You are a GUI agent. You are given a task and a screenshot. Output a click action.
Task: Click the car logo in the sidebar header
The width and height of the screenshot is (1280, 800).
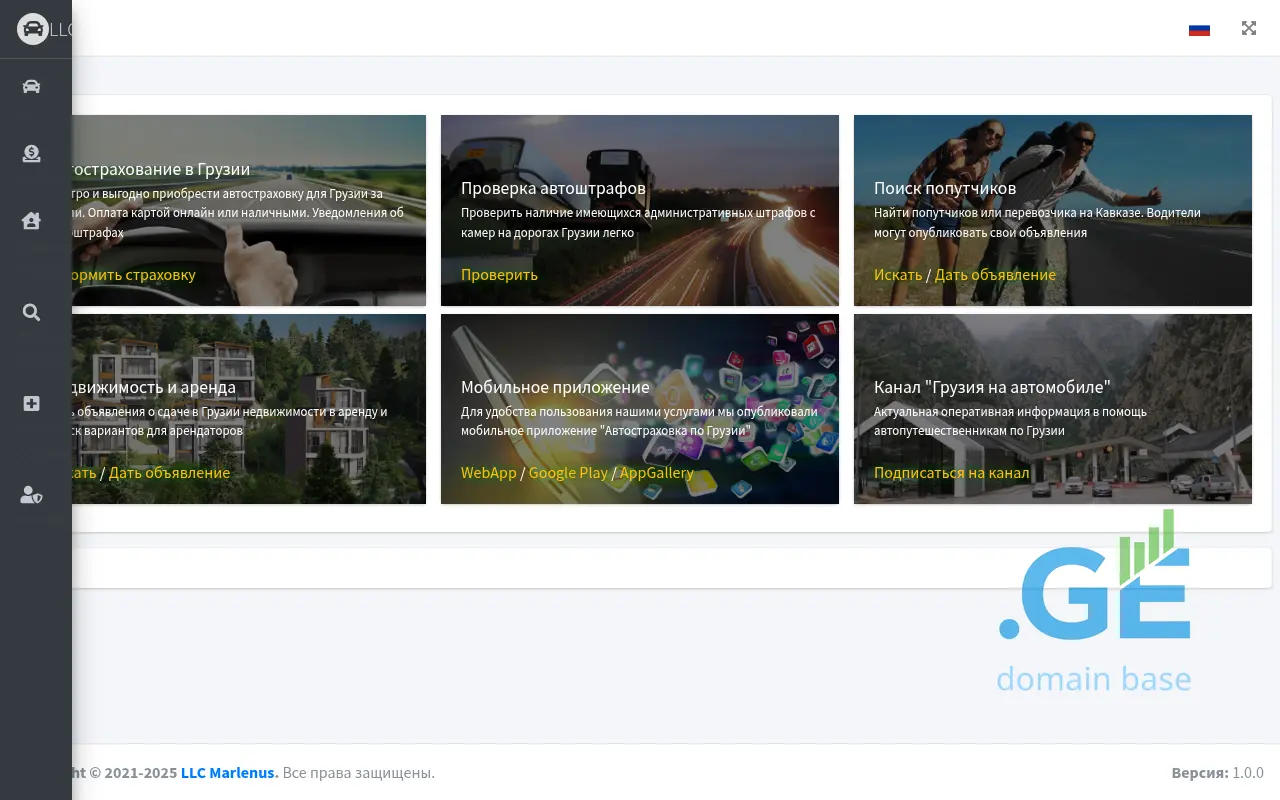(x=33, y=29)
